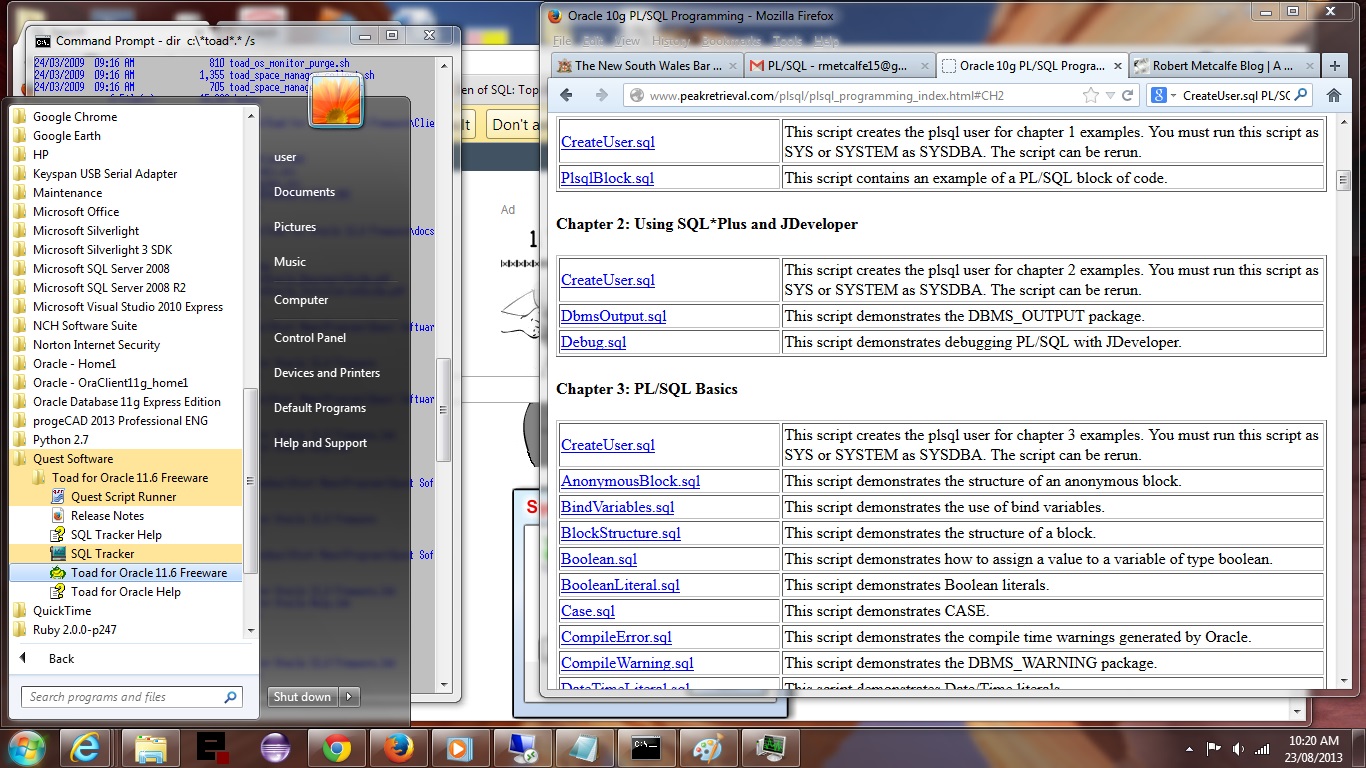Bookmark this page with the star

(1091, 95)
